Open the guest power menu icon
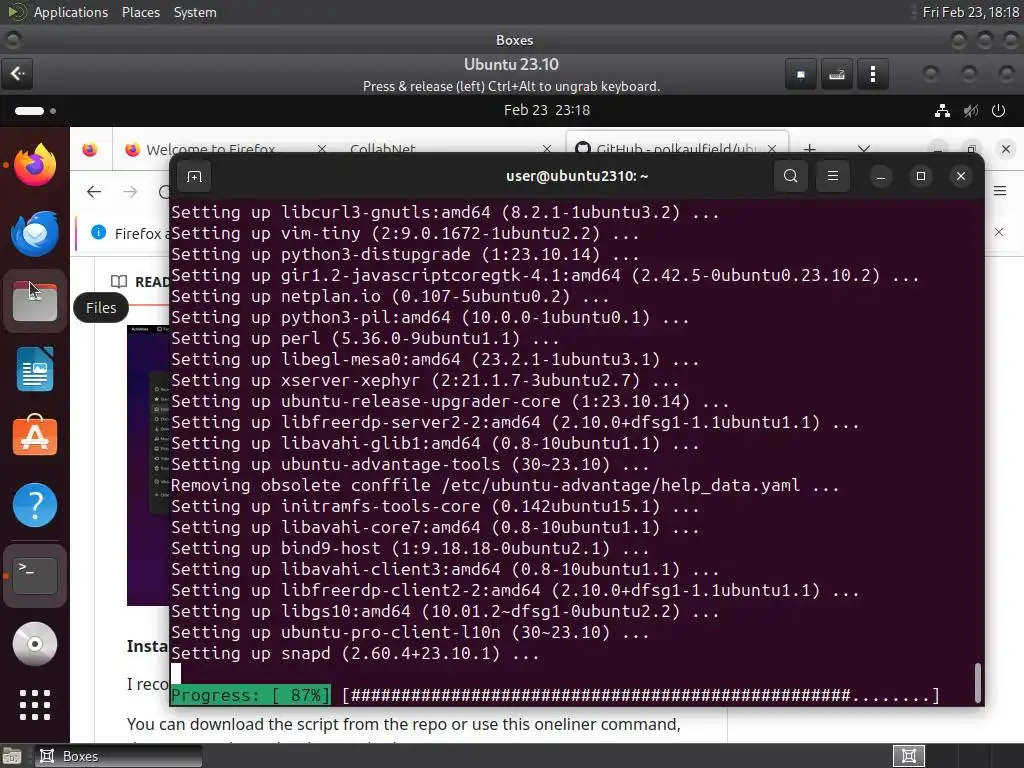This screenshot has width=1024, height=768. point(999,110)
